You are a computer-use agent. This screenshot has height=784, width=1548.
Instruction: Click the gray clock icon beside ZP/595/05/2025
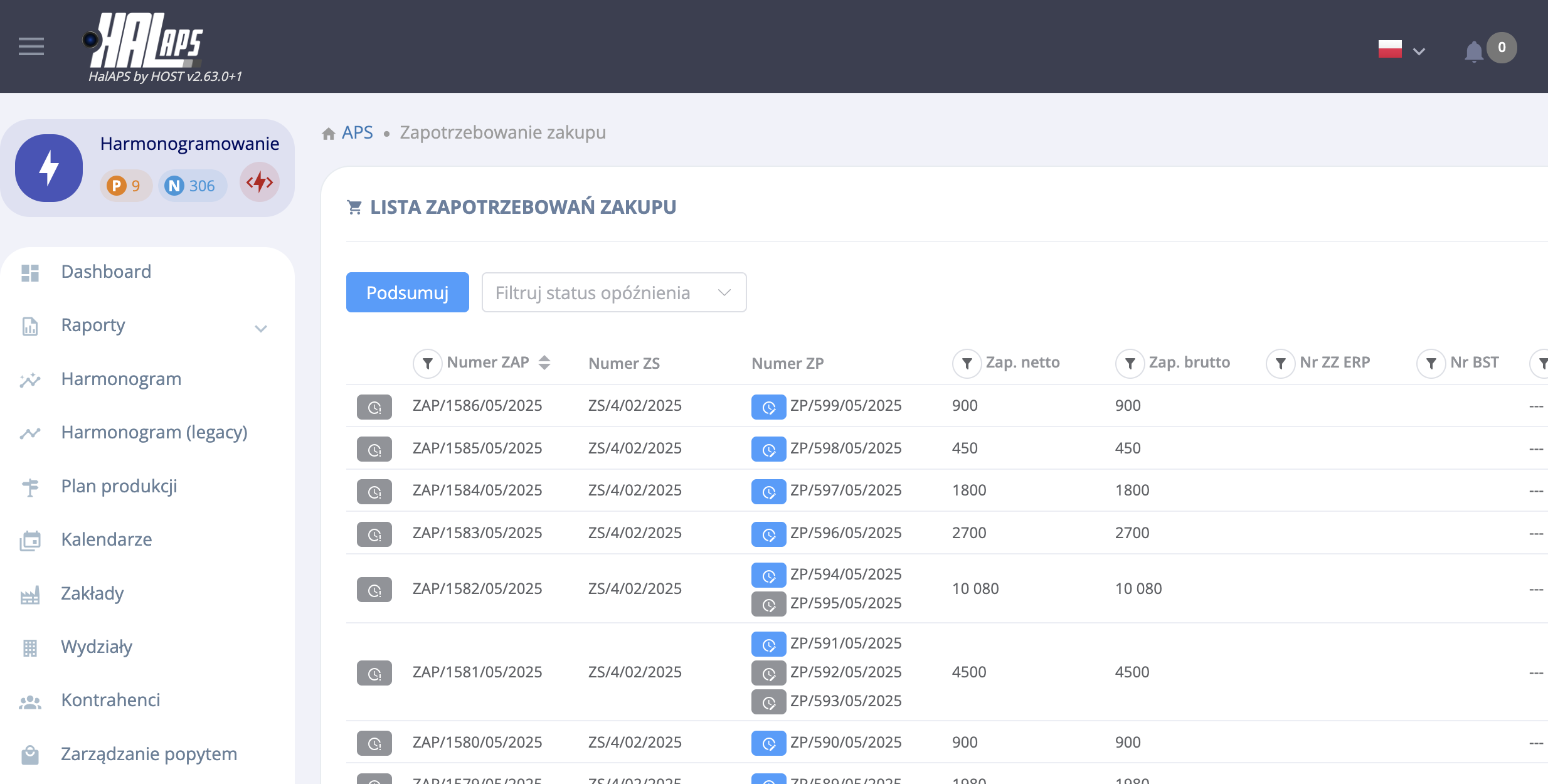tap(768, 604)
